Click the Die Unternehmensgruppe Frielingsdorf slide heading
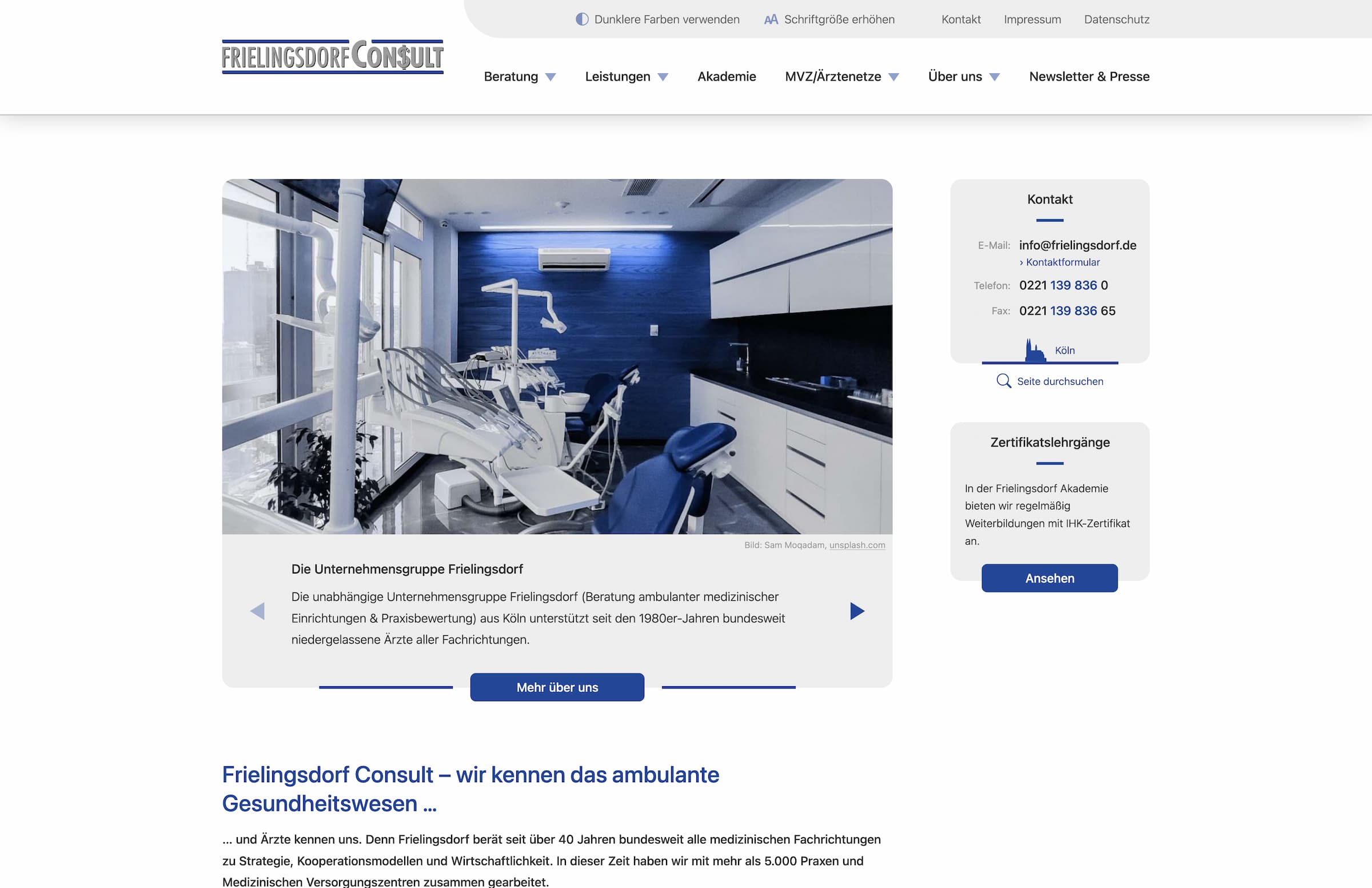Screen dimensions: 1372x888 click(407, 569)
